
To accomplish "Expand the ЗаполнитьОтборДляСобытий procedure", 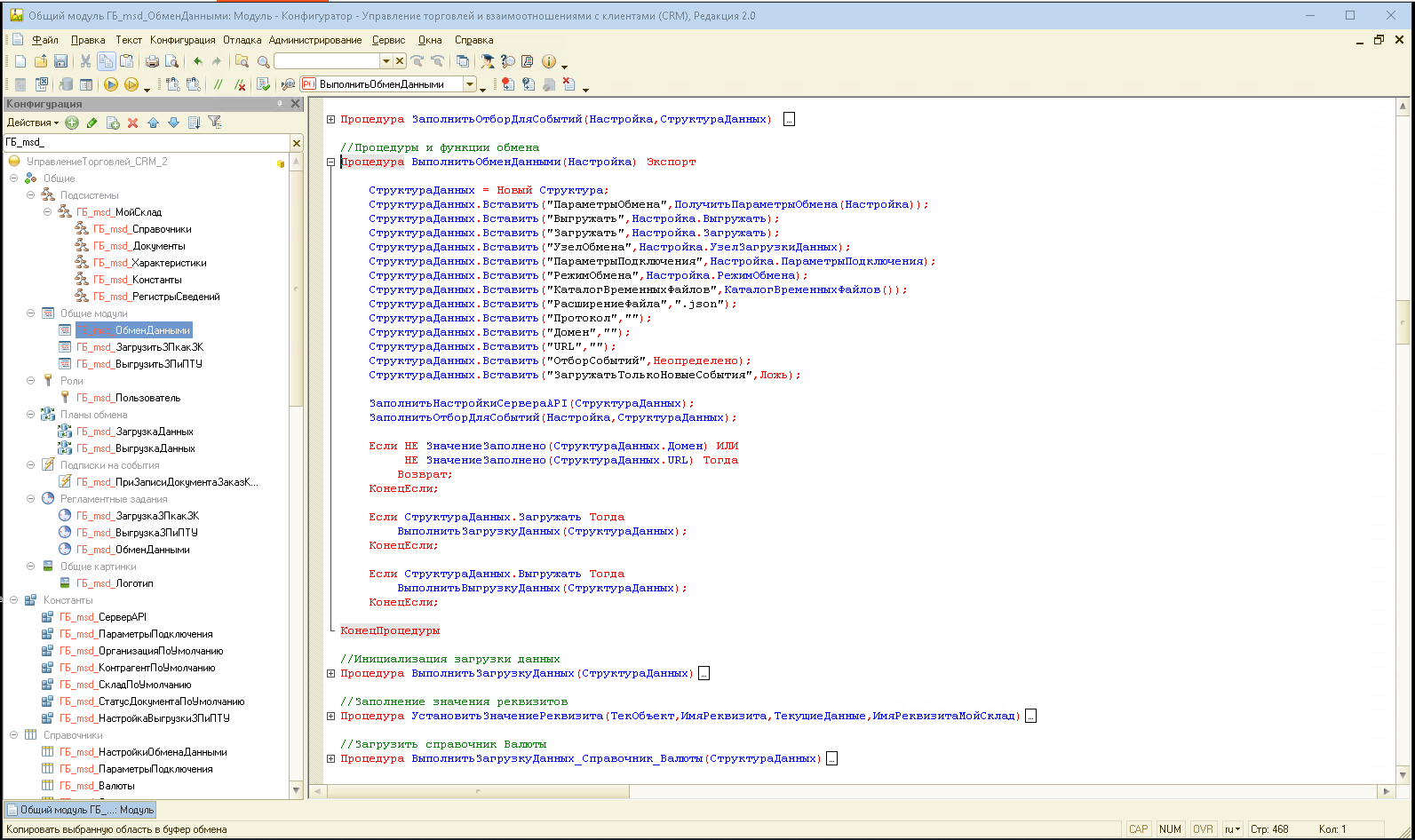I will pyautogui.click(x=330, y=120).
